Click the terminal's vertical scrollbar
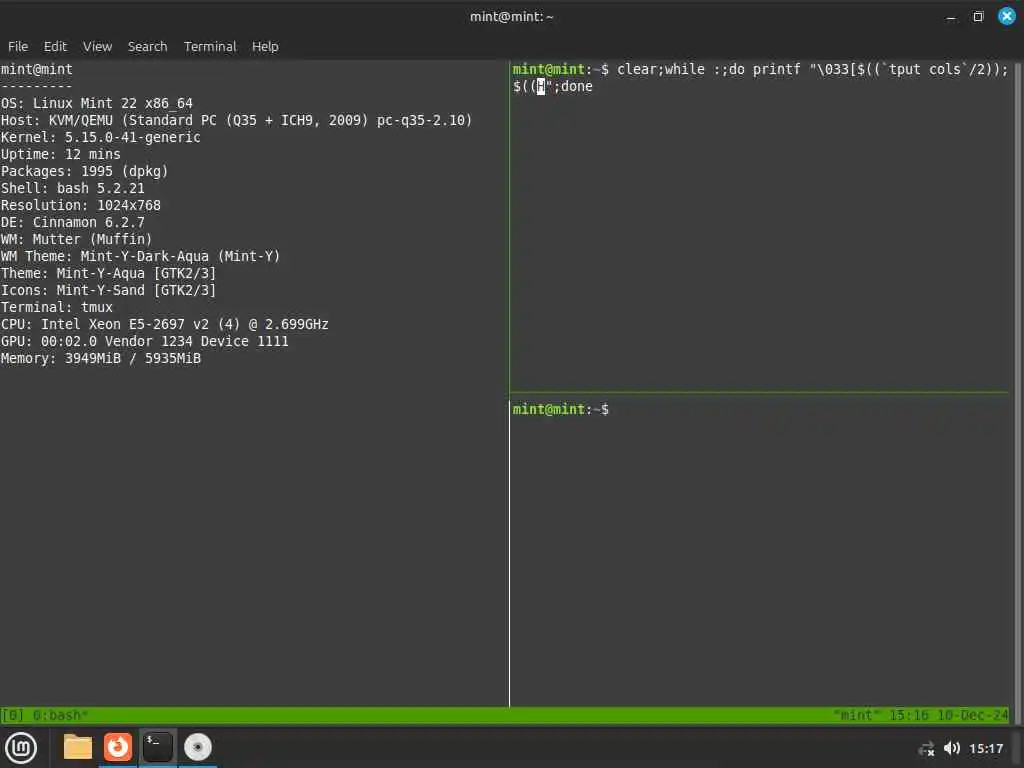 (1017, 392)
